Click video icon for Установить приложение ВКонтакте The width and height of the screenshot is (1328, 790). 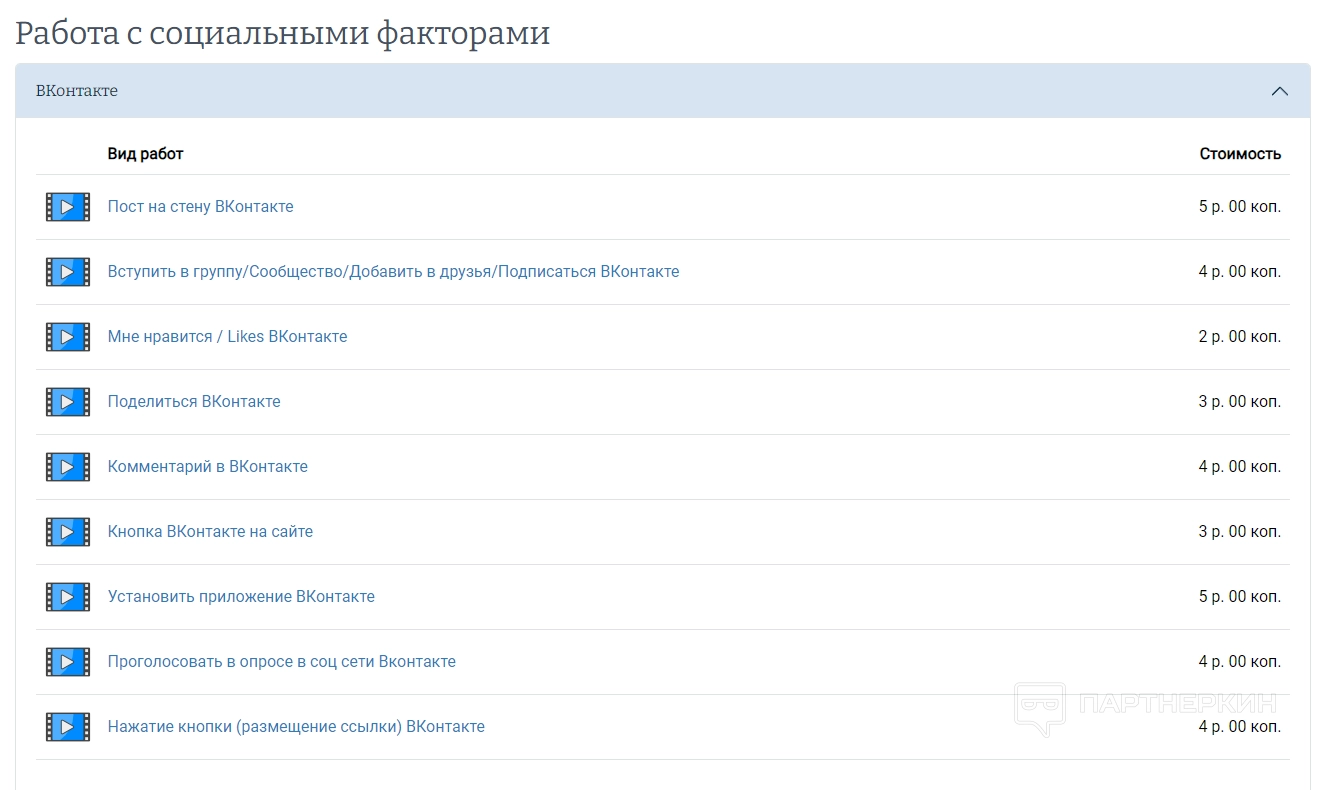(x=67, y=597)
